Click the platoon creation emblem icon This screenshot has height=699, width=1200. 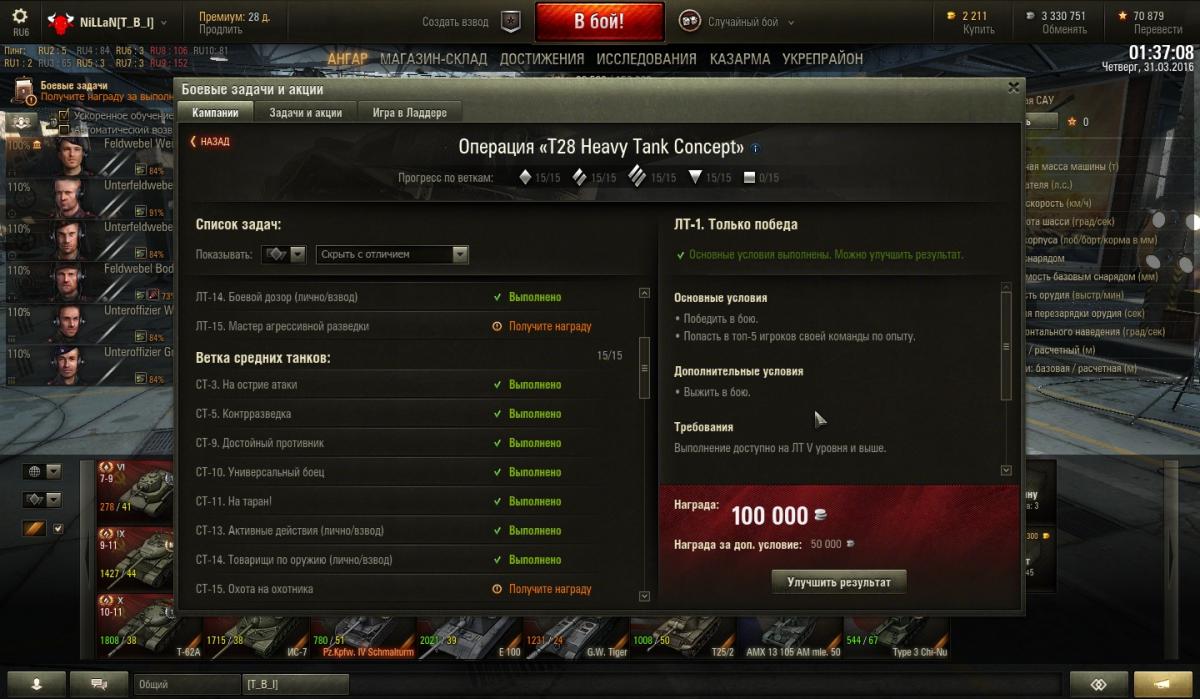(x=511, y=21)
